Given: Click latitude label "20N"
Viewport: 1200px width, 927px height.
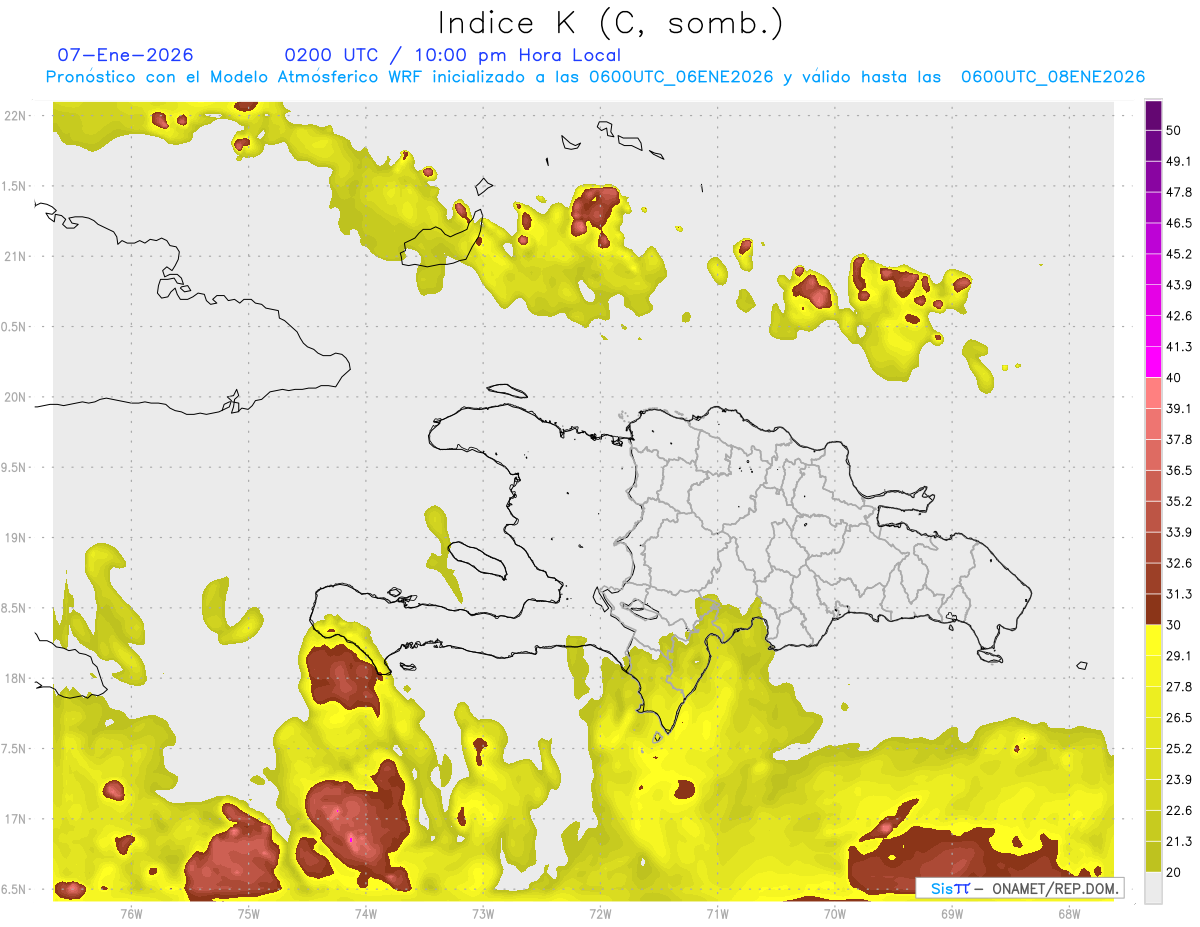Looking at the screenshot, I should coord(16,397).
